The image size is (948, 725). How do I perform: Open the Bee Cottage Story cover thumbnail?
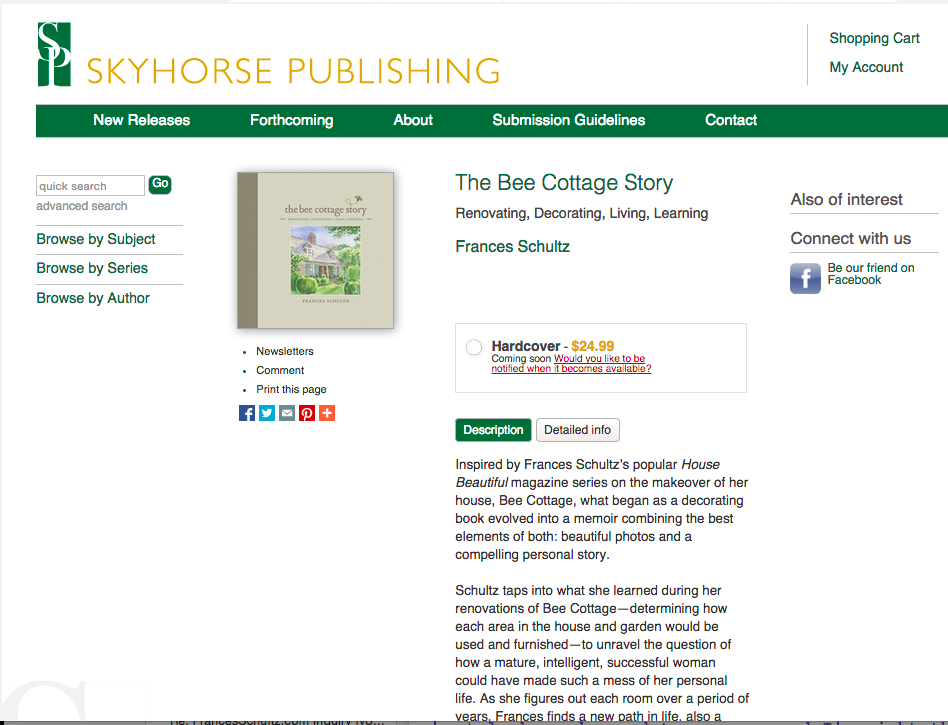pyautogui.click(x=316, y=250)
